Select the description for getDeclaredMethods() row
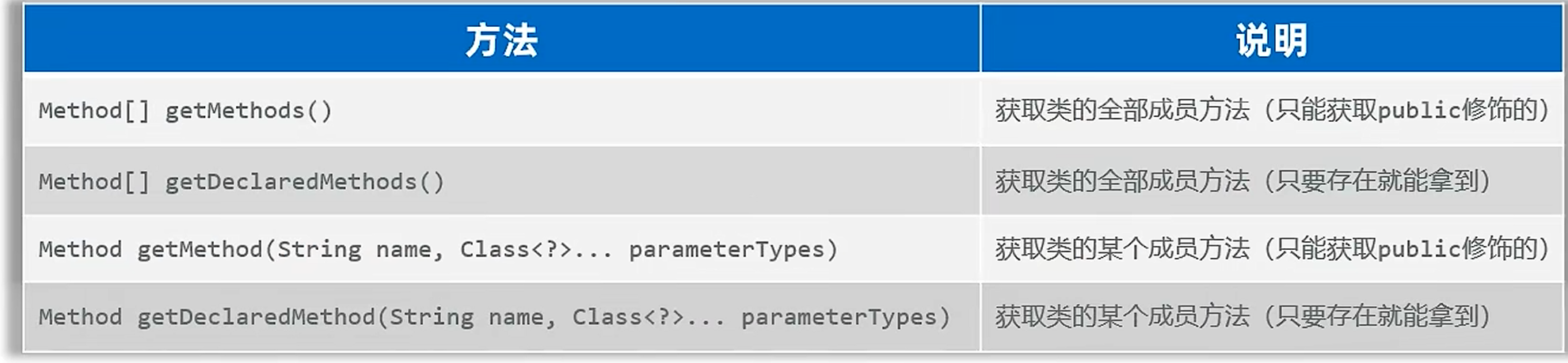The height and width of the screenshot is (363, 1568). coord(1272,181)
